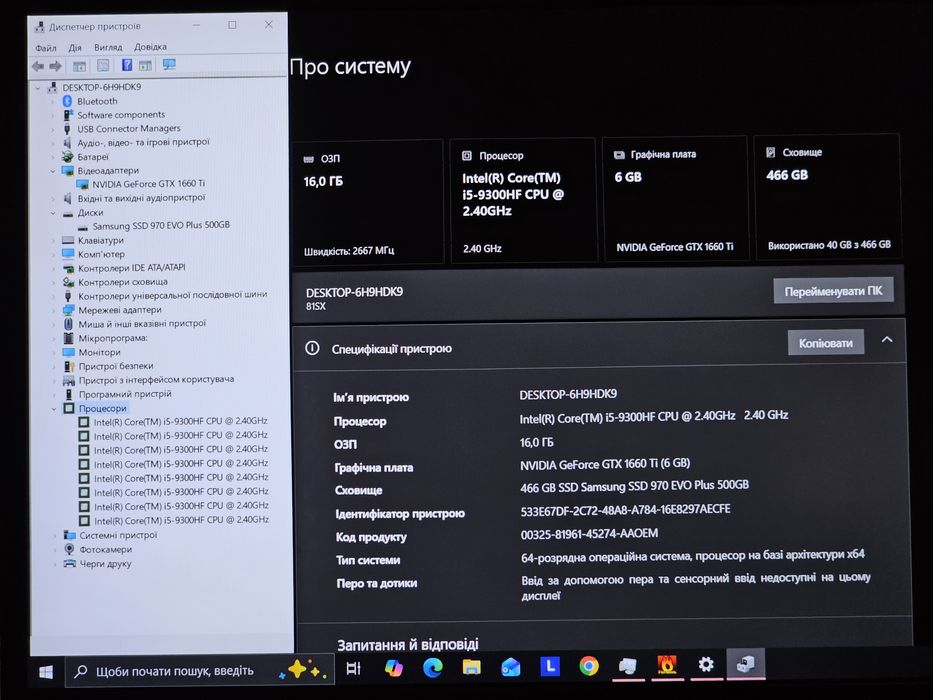This screenshot has height=700, width=933.
Task: Select the Програмний пристрій icon
Action: point(69,394)
